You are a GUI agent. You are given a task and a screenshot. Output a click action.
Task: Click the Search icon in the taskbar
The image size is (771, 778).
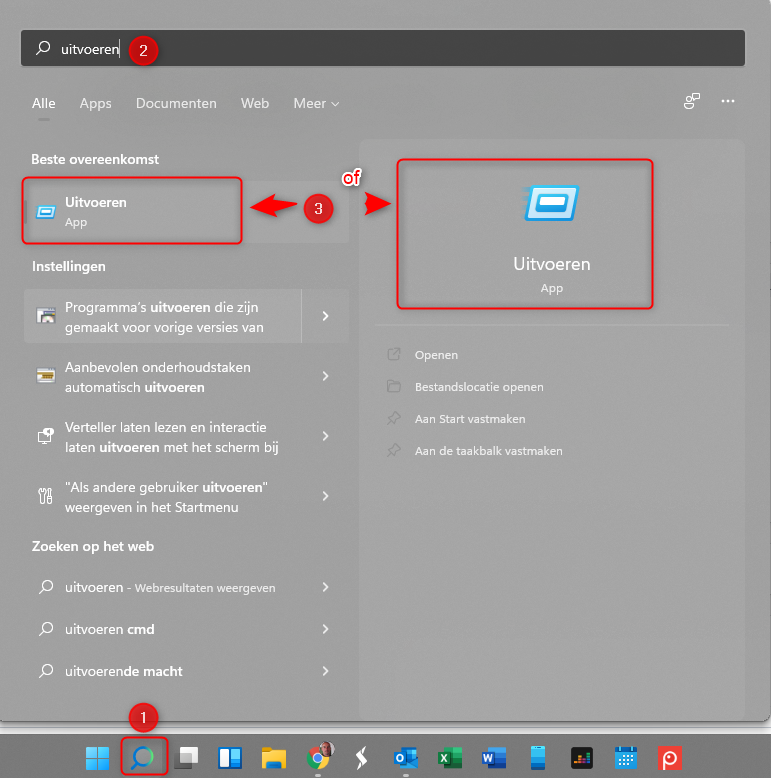[144, 757]
